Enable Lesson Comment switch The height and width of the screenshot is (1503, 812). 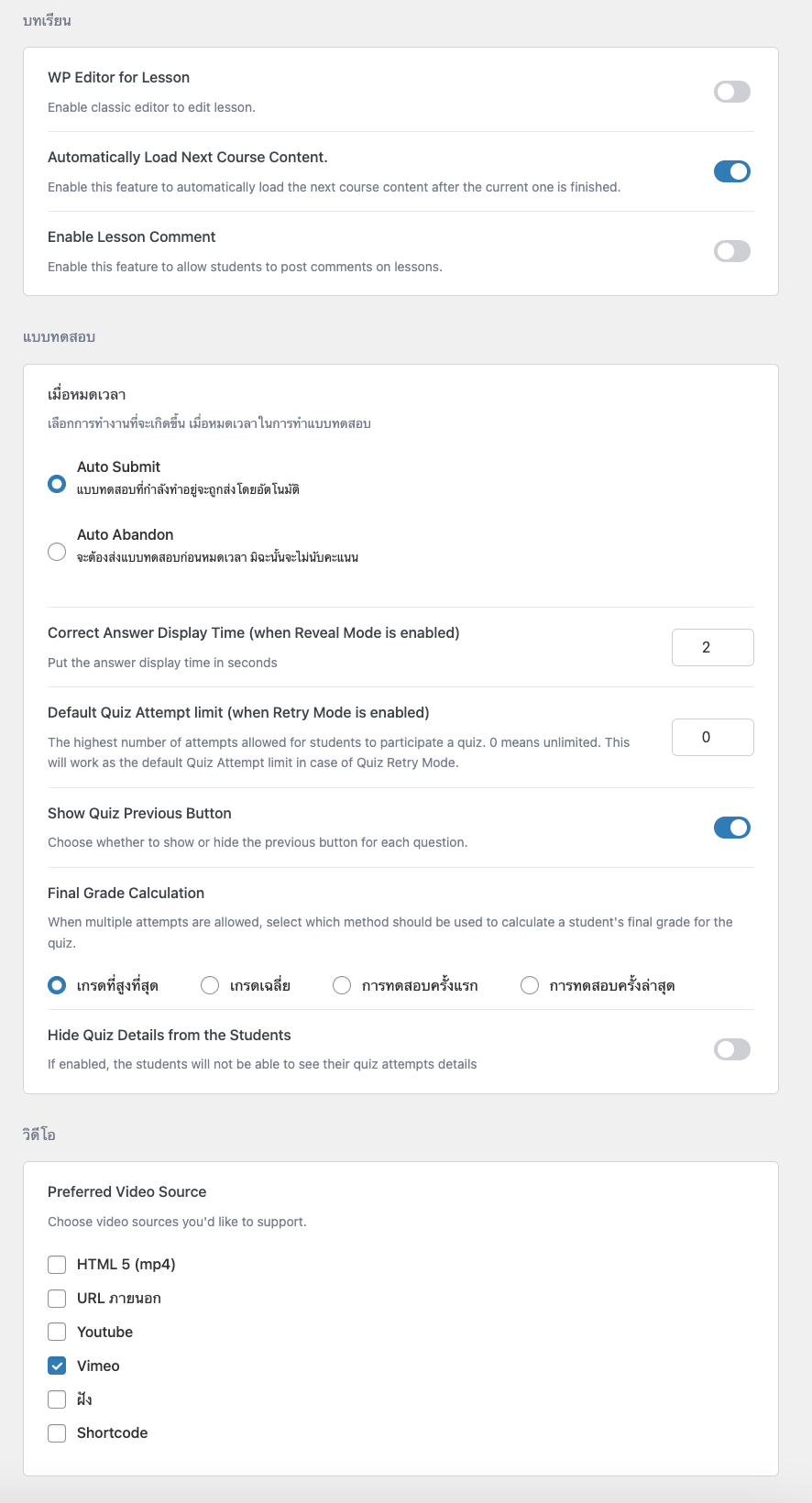(x=732, y=251)
